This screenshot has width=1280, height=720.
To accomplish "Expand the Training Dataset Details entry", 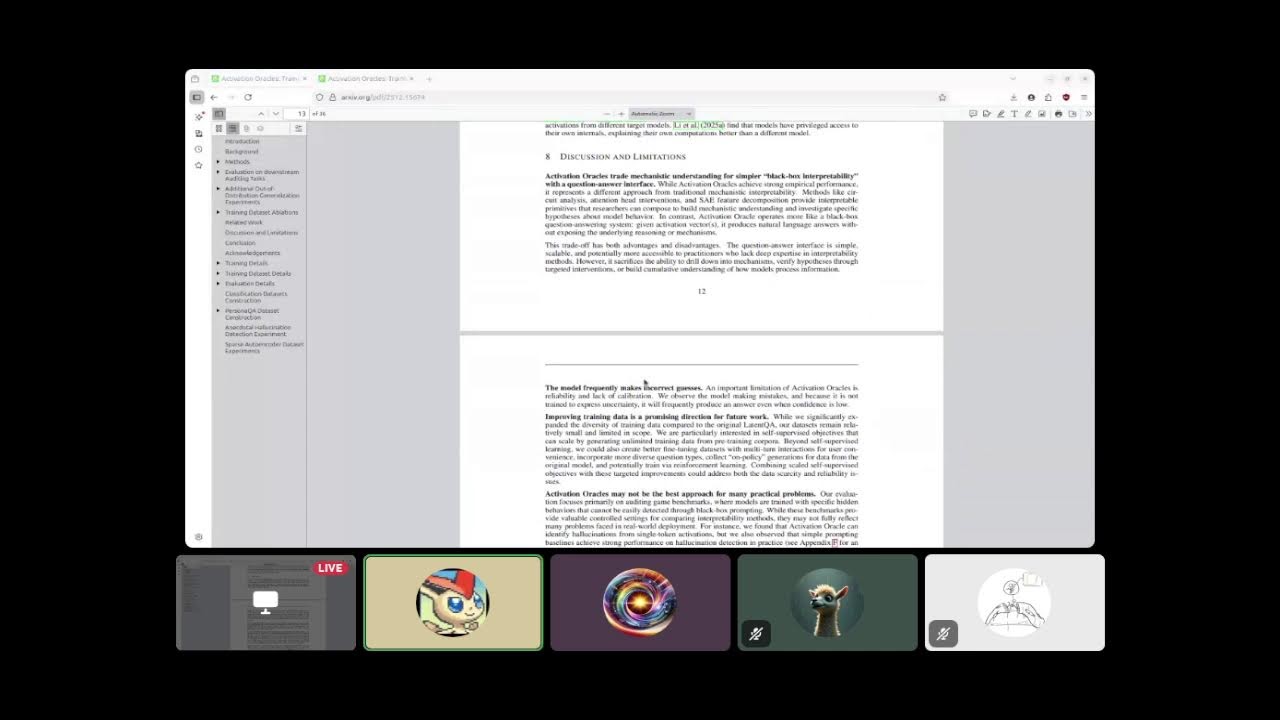I will [218, 273].
